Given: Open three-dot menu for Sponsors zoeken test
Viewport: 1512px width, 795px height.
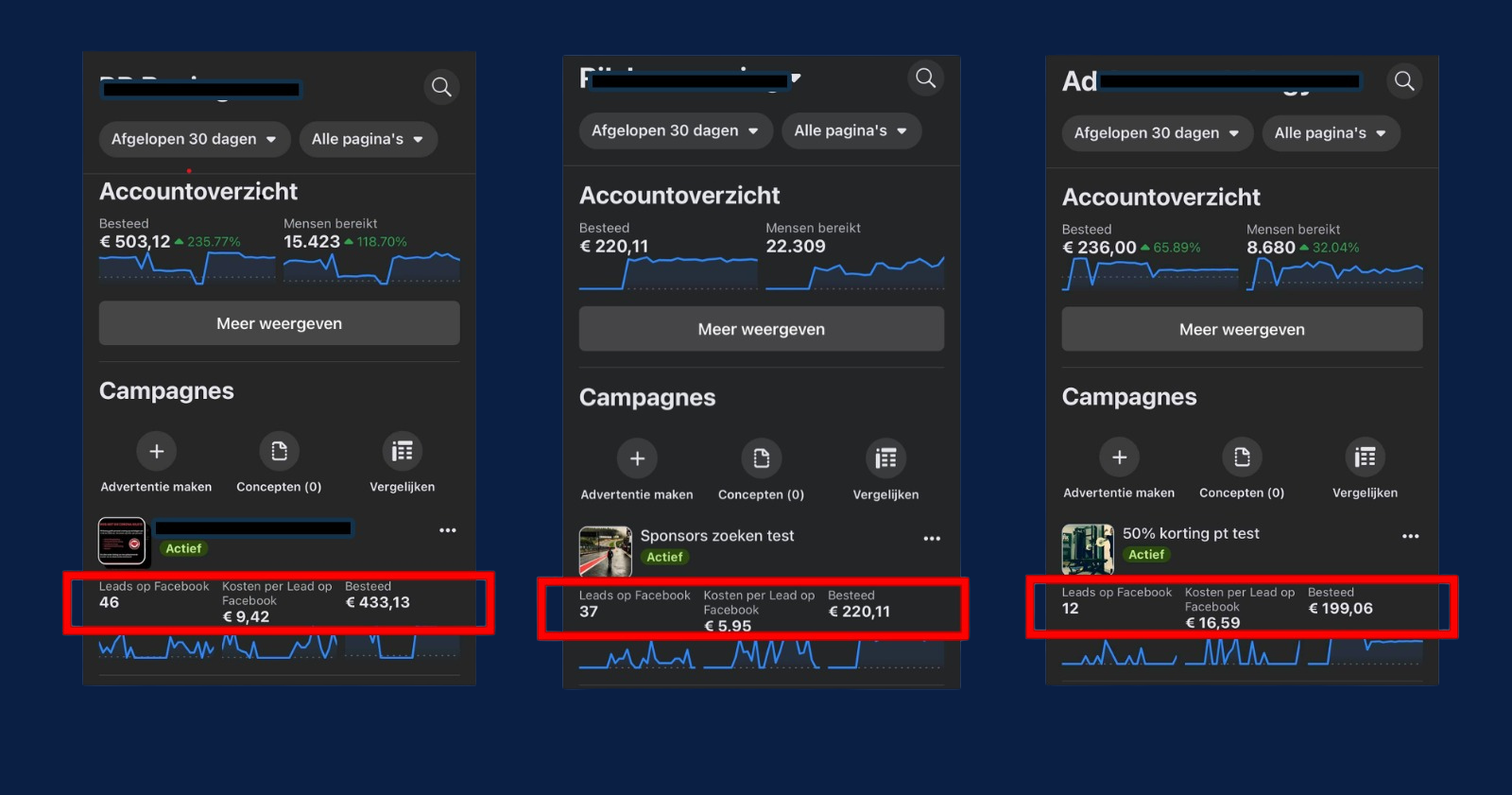Looking at the screenshot, I should tap(932, 539).
